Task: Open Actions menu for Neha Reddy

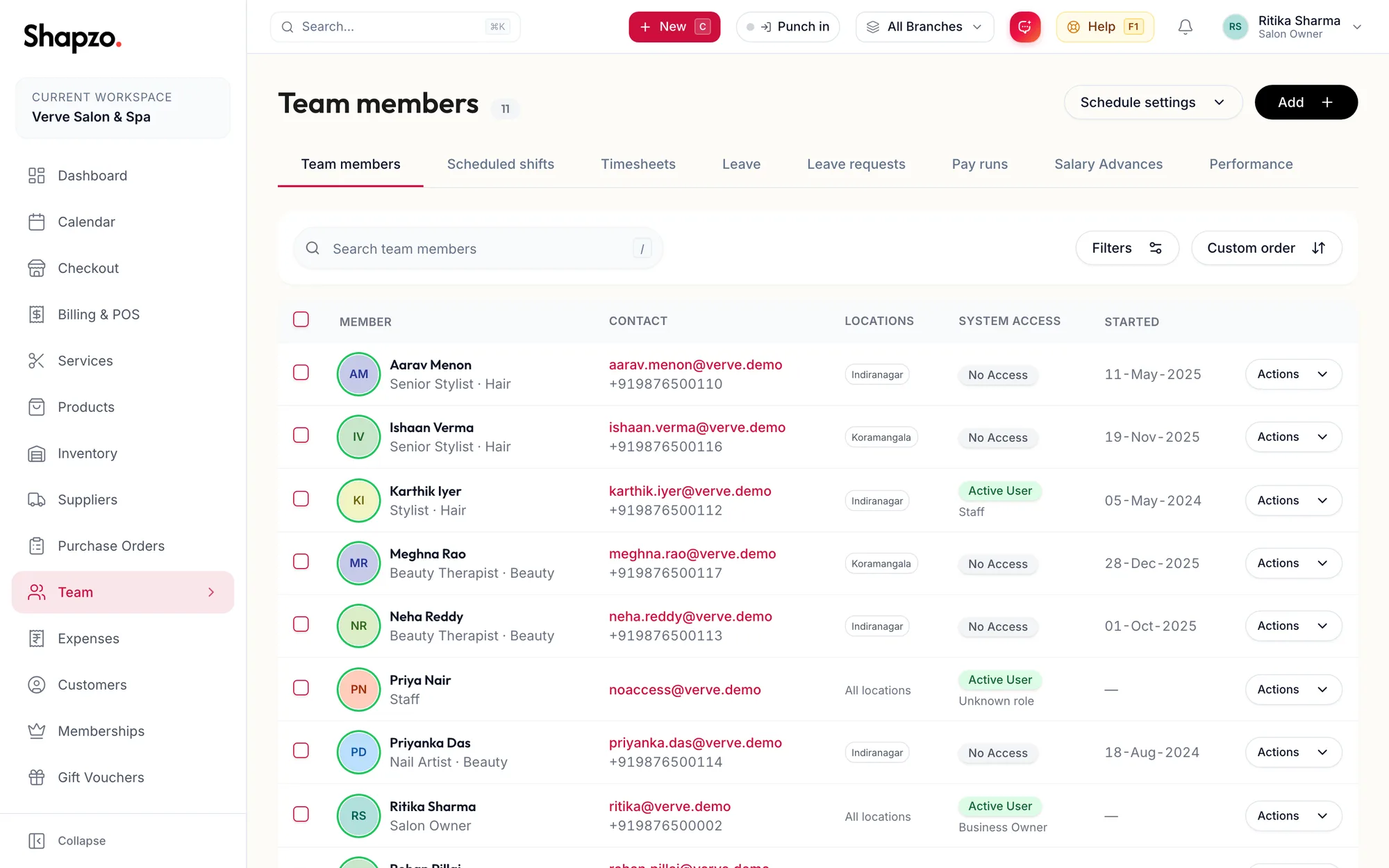Action: click(x=1293, y=626)
